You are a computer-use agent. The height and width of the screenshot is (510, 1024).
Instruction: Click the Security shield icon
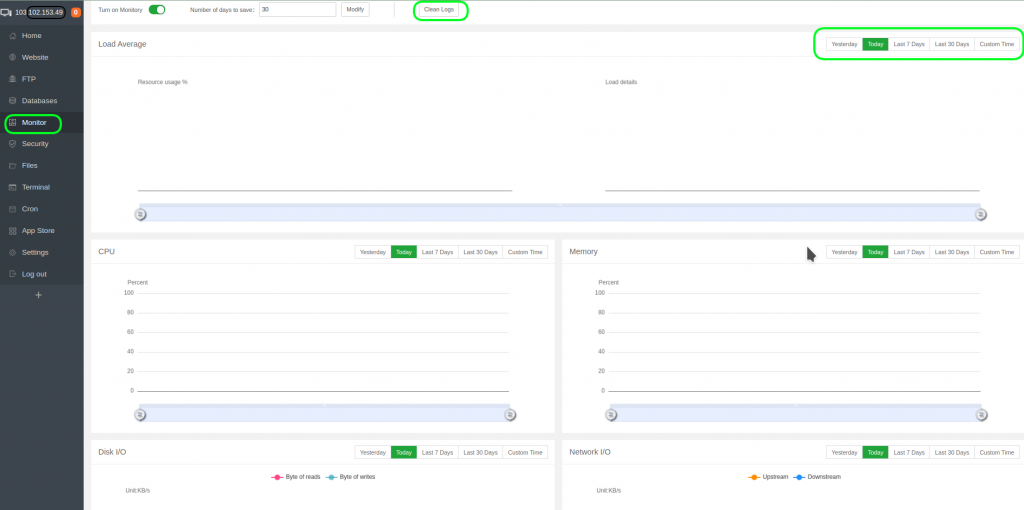[x=12, y=144]
